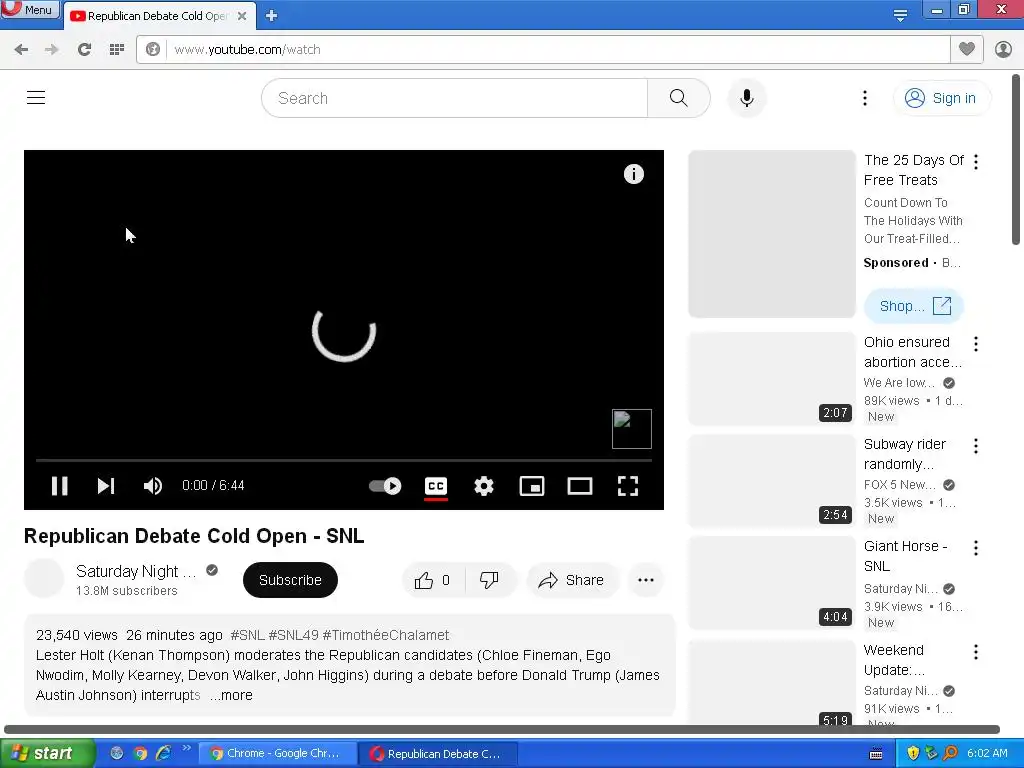Viewport: 1024px width, 768px height.
Task: Expand hidden quick launch items chevron
Action: (187, 748)
